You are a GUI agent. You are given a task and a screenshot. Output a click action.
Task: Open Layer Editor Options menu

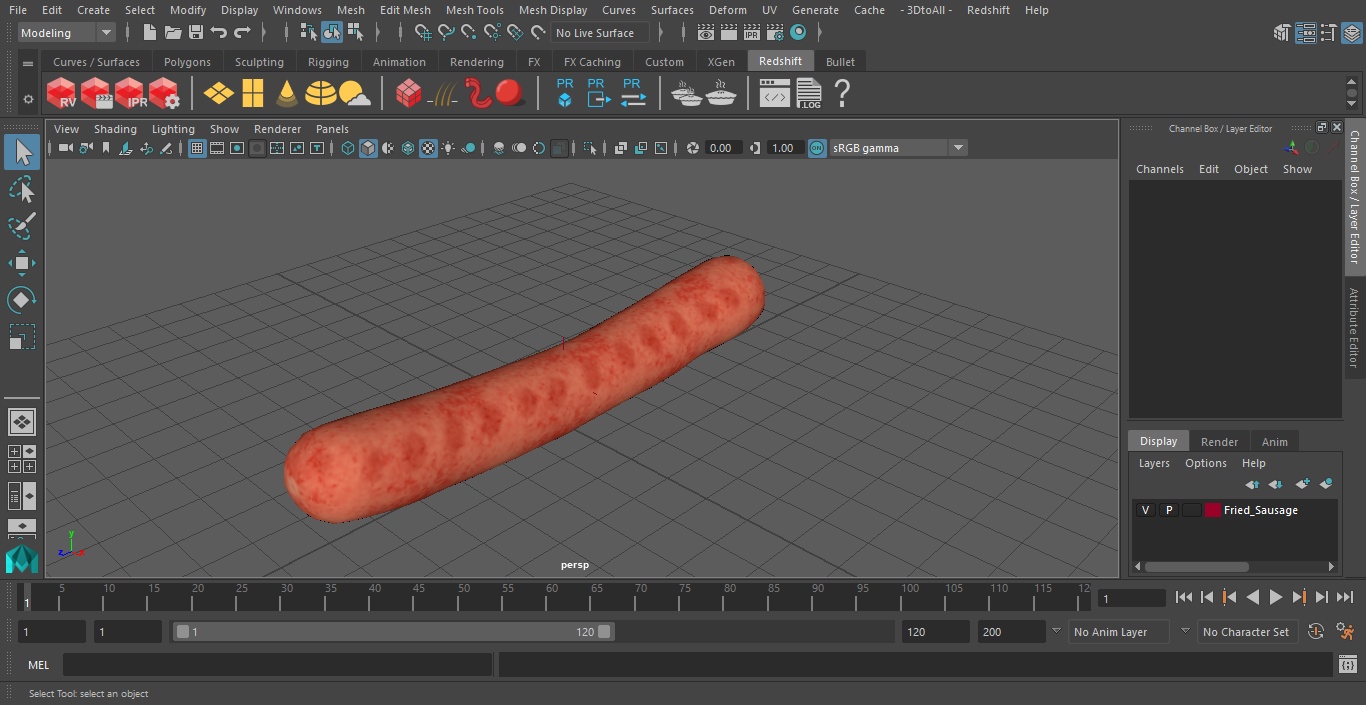click(x=1206, y=463)
